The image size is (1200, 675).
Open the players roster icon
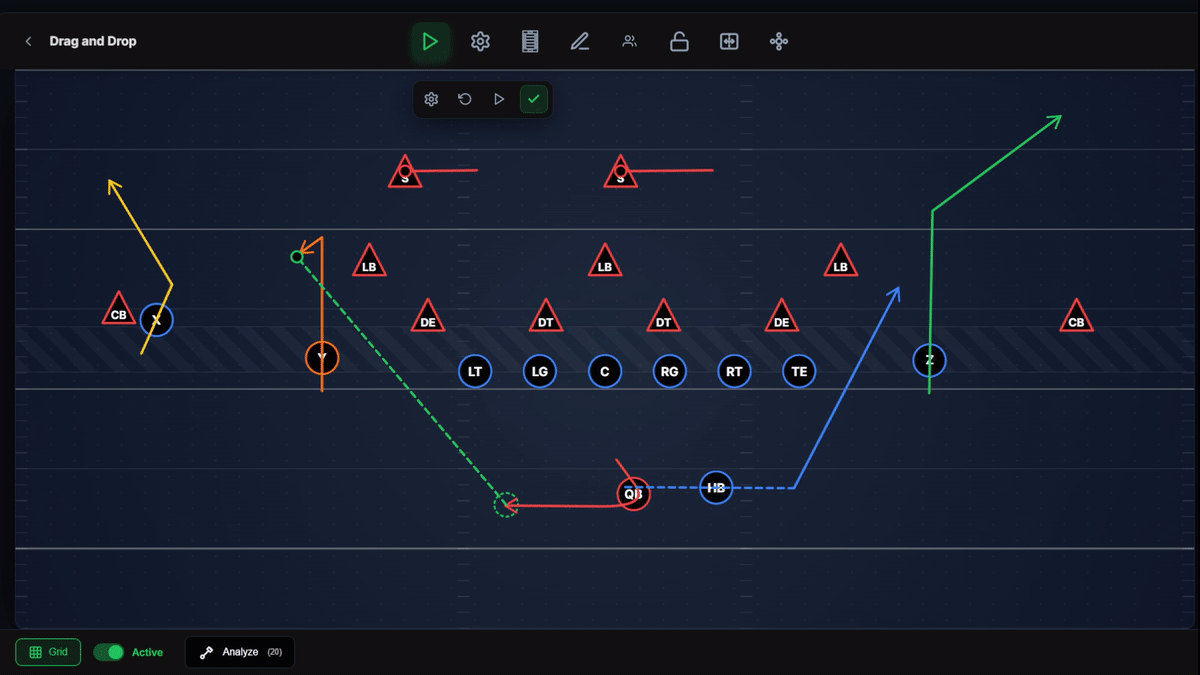pos(629,41)
